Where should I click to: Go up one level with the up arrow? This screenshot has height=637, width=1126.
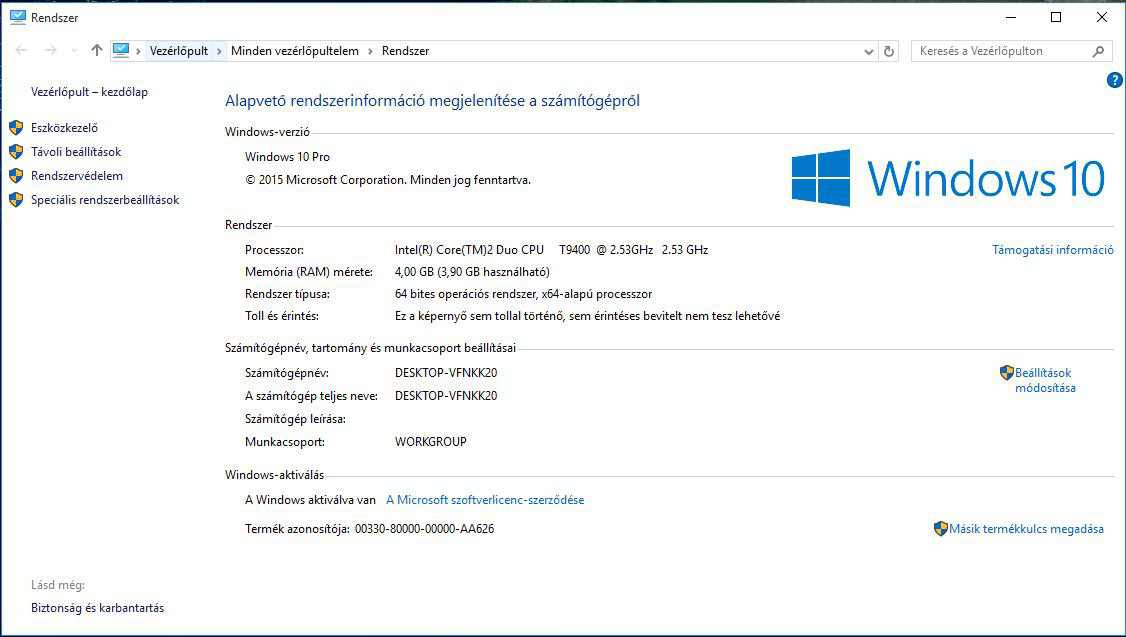click(x=97, y=50)
